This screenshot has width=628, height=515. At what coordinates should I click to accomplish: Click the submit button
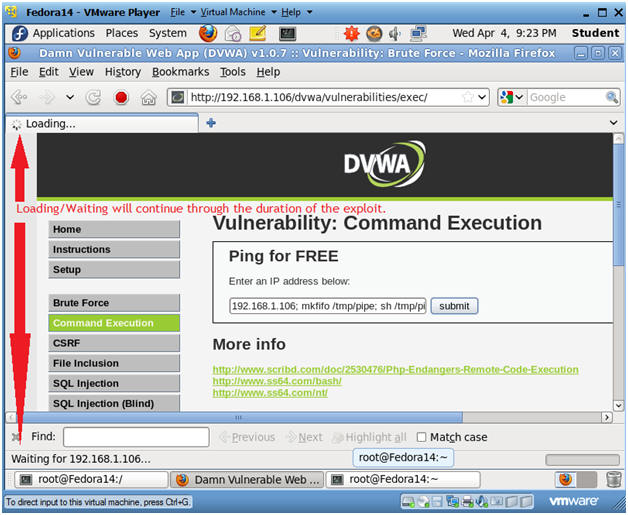pyautogui.click(x=454, y=306)
